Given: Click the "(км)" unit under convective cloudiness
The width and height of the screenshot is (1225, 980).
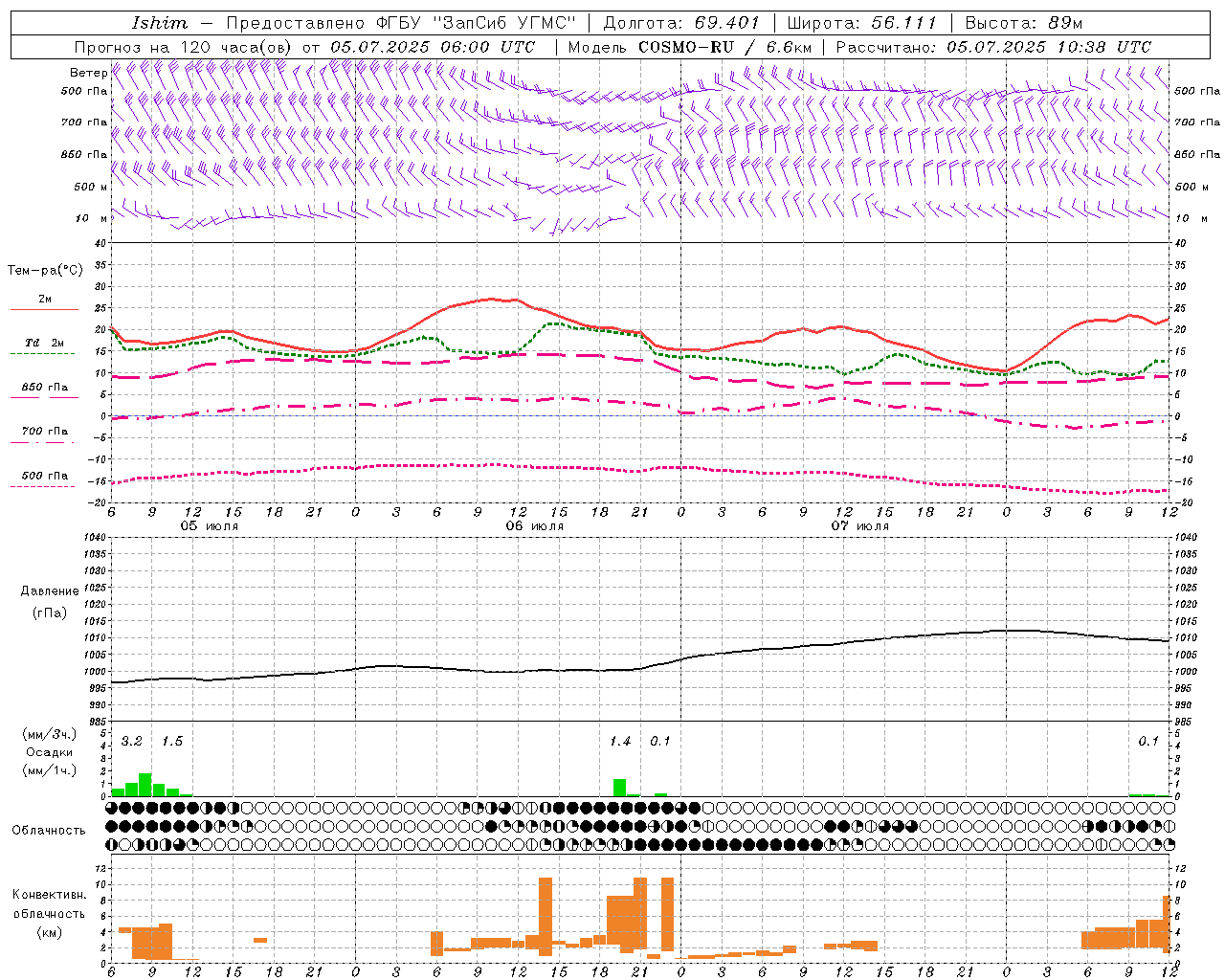Looking at the screenshot, I should pyautogui.click(x=50, y=932).
